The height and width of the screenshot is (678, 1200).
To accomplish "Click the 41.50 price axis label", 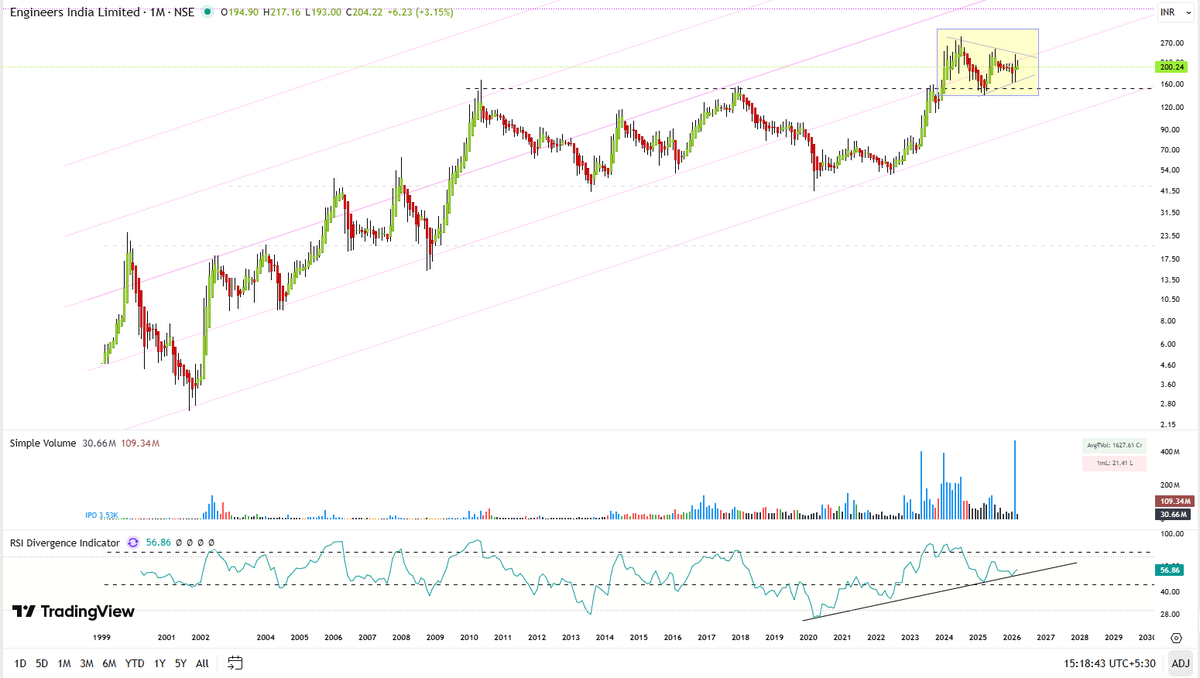I will click(x=1172, y=190).
